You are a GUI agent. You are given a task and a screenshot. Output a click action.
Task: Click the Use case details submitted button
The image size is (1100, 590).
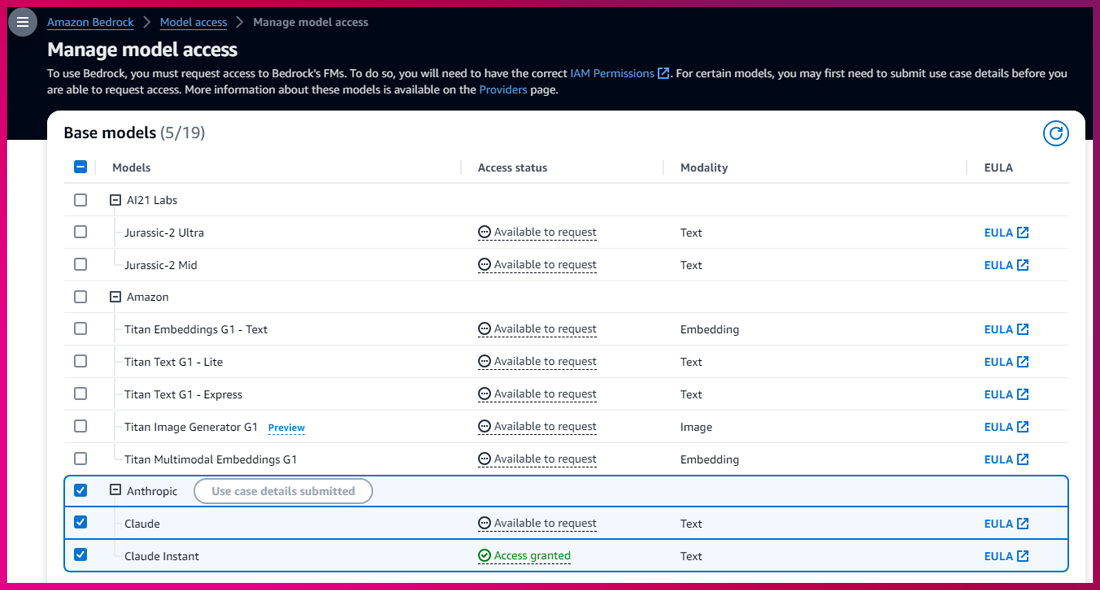[x=283, y=491]
